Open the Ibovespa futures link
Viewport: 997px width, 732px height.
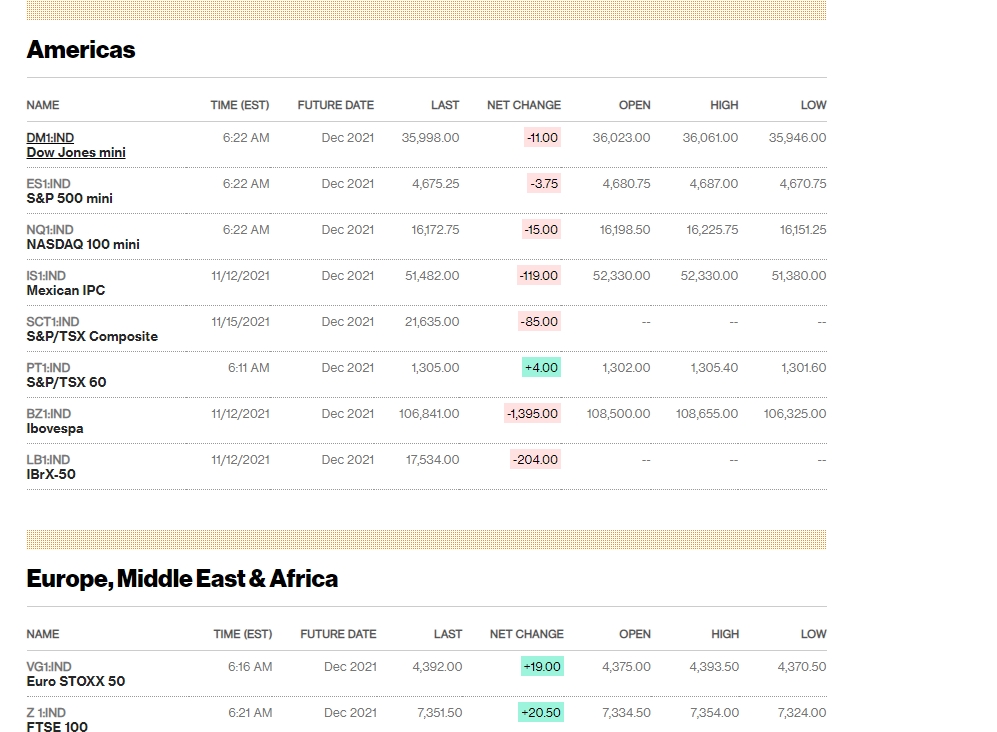click(55, 421)
